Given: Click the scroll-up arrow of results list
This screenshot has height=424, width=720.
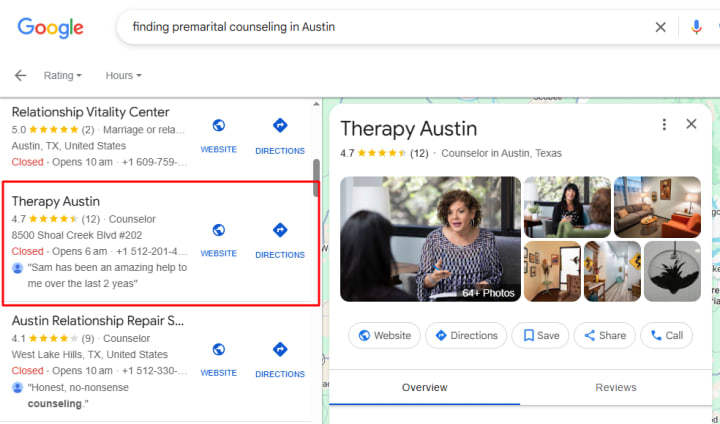Looking at the screenshot, I should [x=316, y=104].
